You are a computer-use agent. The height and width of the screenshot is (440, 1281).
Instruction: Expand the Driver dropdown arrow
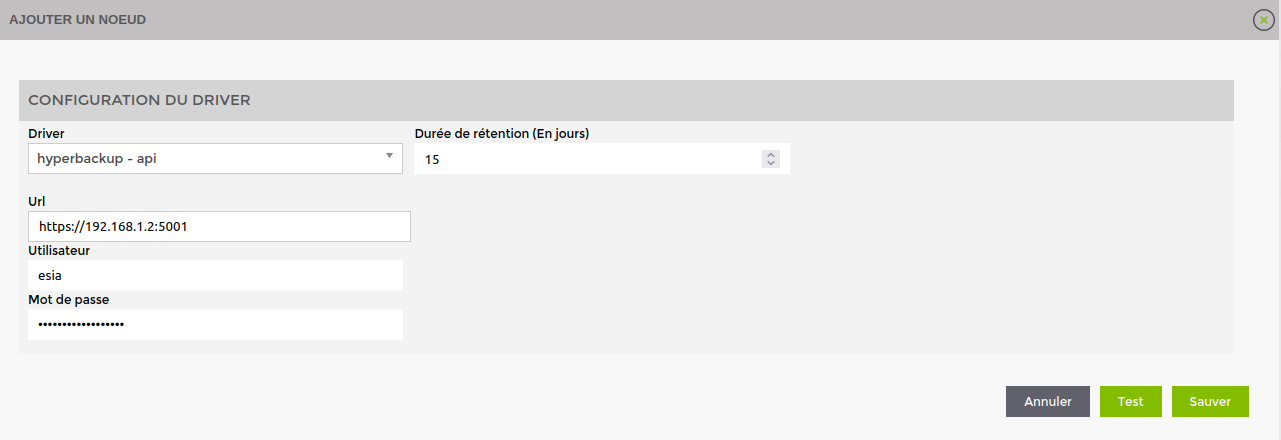pyautogui.click(x=389, y=157)
